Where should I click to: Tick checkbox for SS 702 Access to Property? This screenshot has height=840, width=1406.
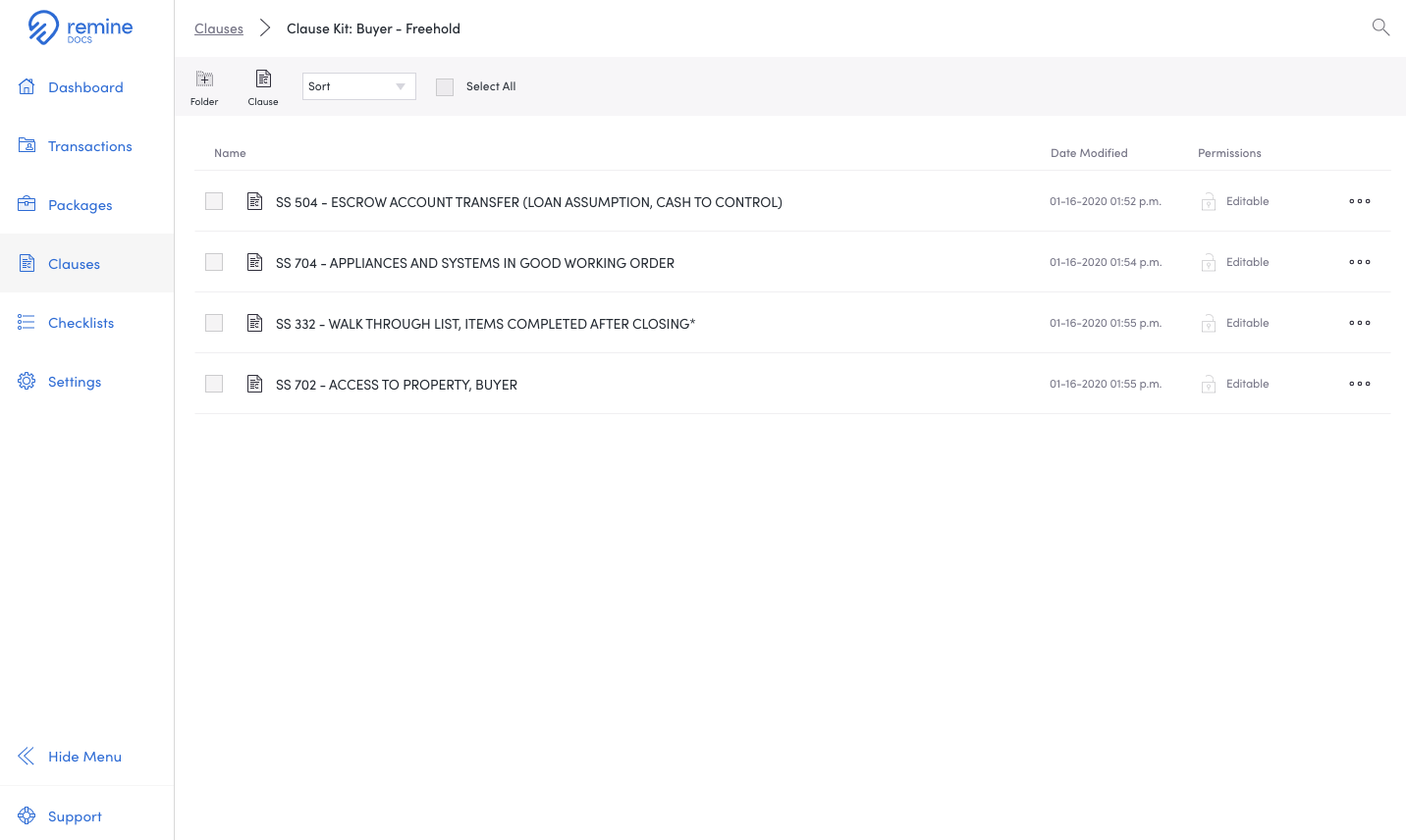tap(214, 384)
